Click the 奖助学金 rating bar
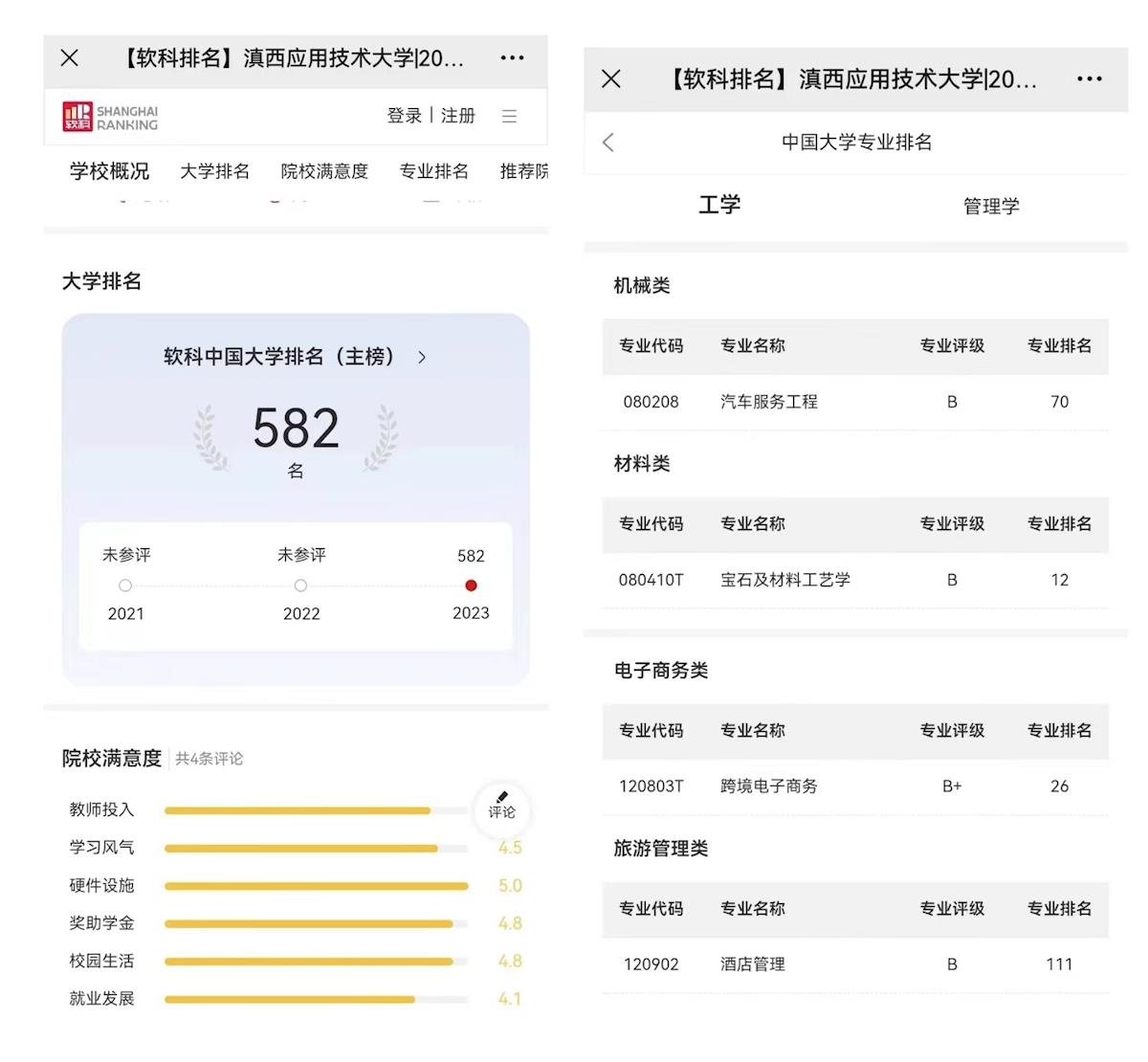The image size is (1148, 1062). click(317, 924)
